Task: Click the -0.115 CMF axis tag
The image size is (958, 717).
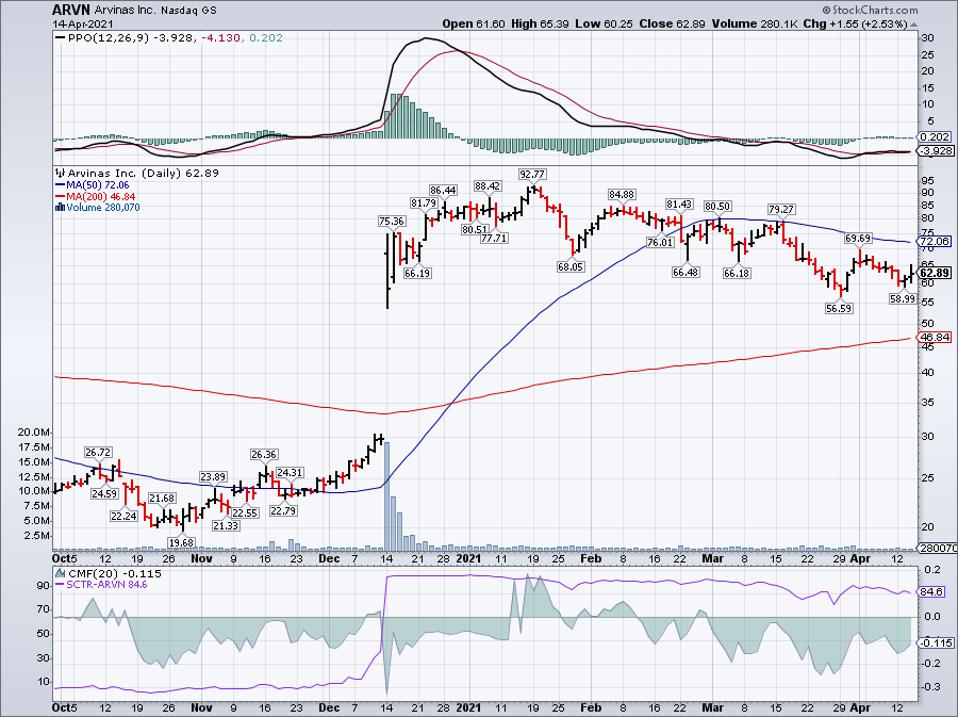Action: tap(936, 643)
